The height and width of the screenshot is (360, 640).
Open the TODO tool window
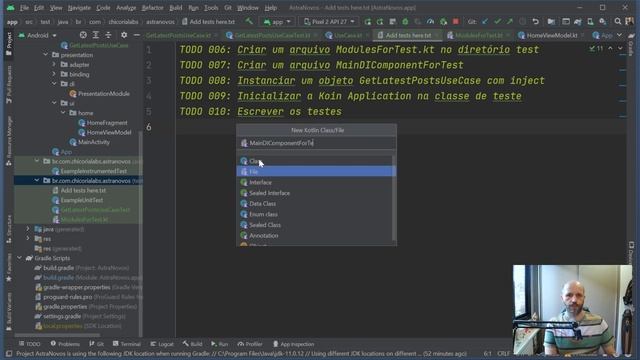pyautogui.click(x=29, y=344)
